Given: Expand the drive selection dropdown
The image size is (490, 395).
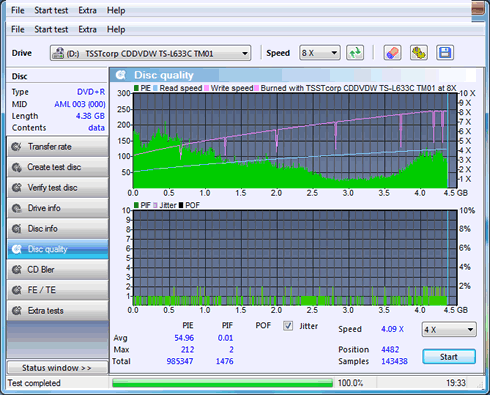Looking at the screenshot, I should pos(150,53).
